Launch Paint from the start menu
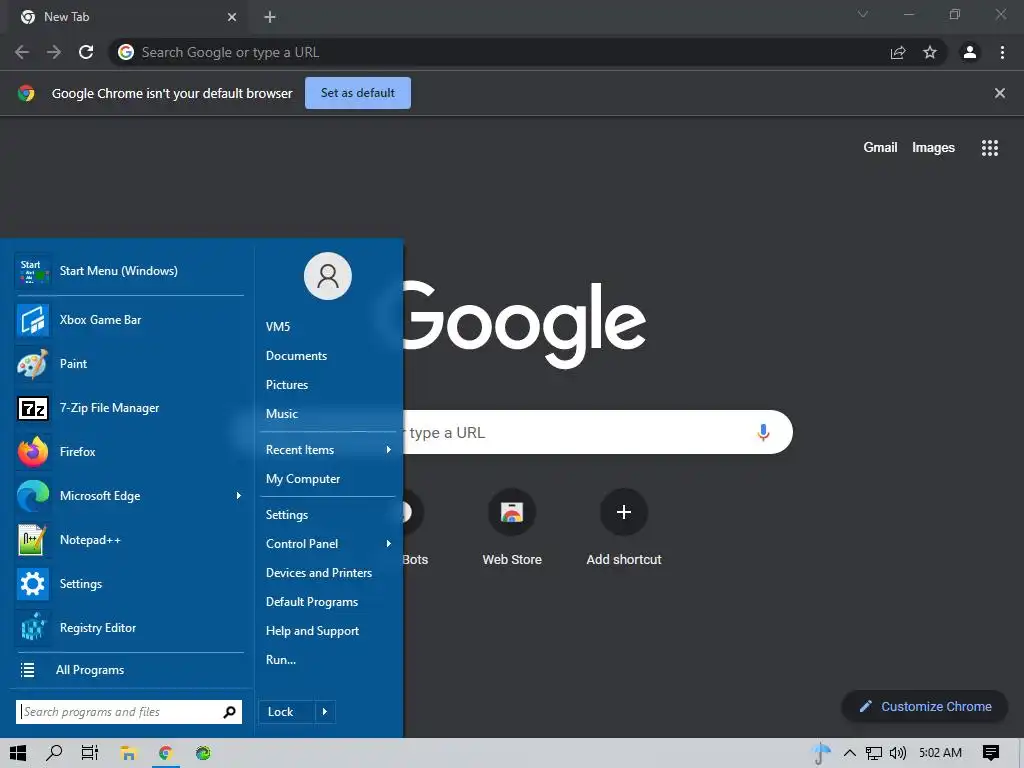This screenshot has height=768, width=1024. 129,364
